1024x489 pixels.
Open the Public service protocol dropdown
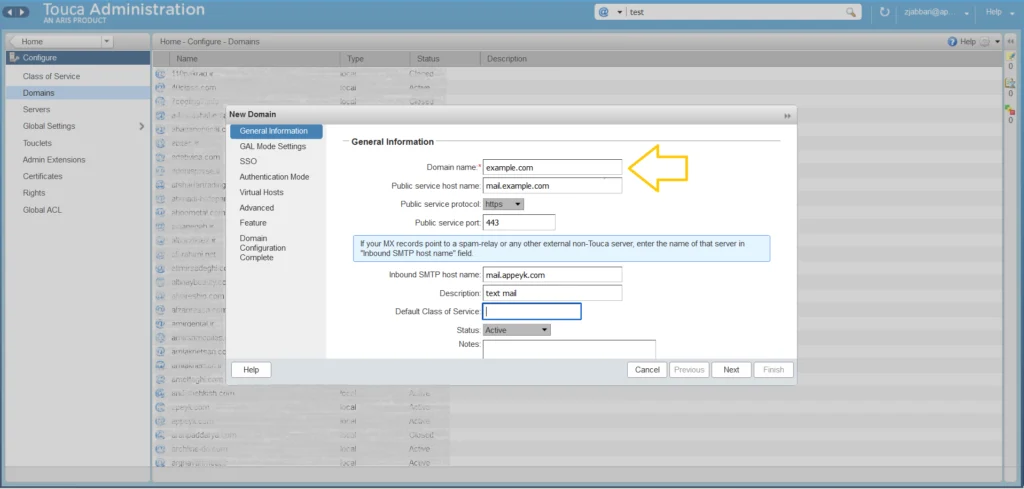[x=504, y=204]
